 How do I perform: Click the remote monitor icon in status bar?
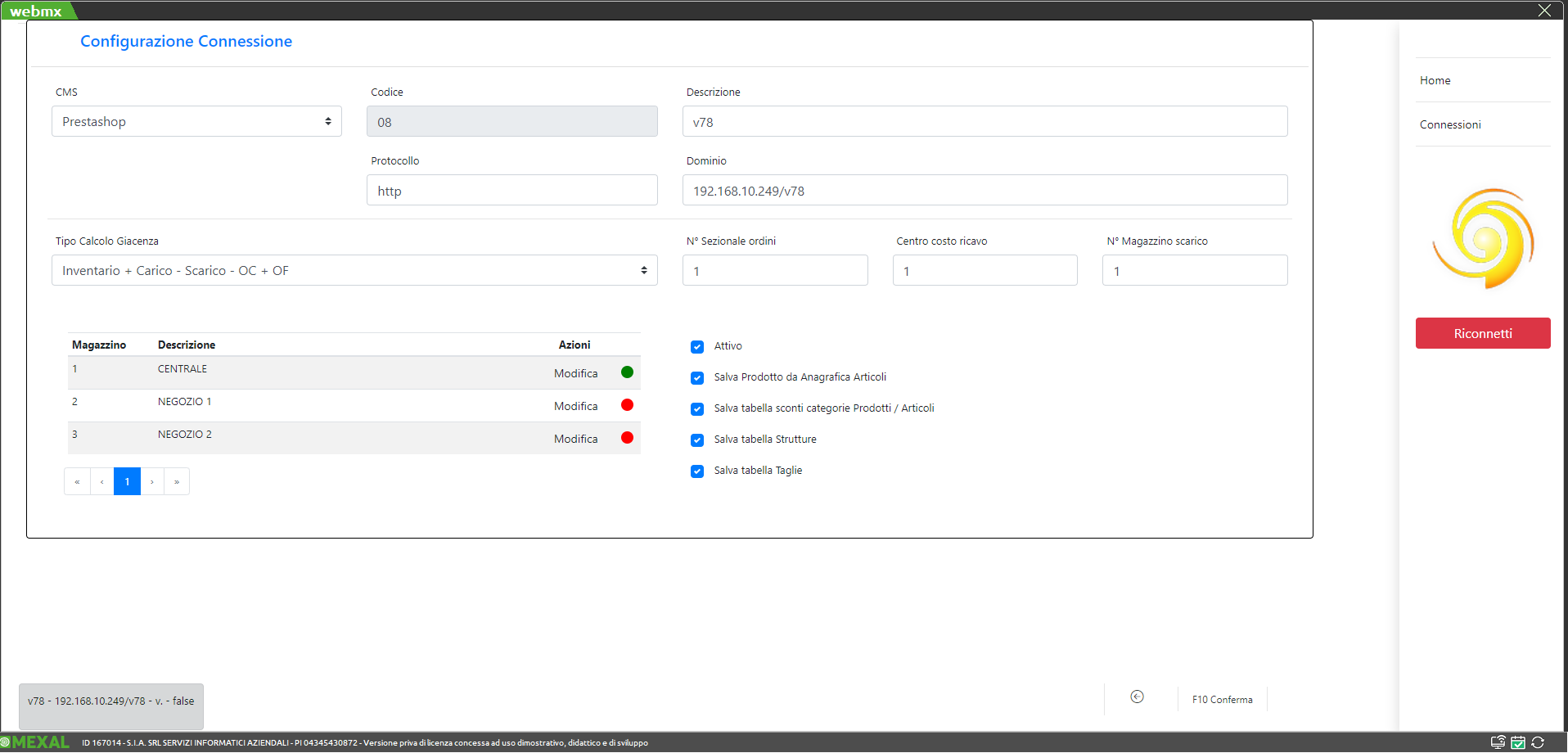click(x=1498, y=742)
